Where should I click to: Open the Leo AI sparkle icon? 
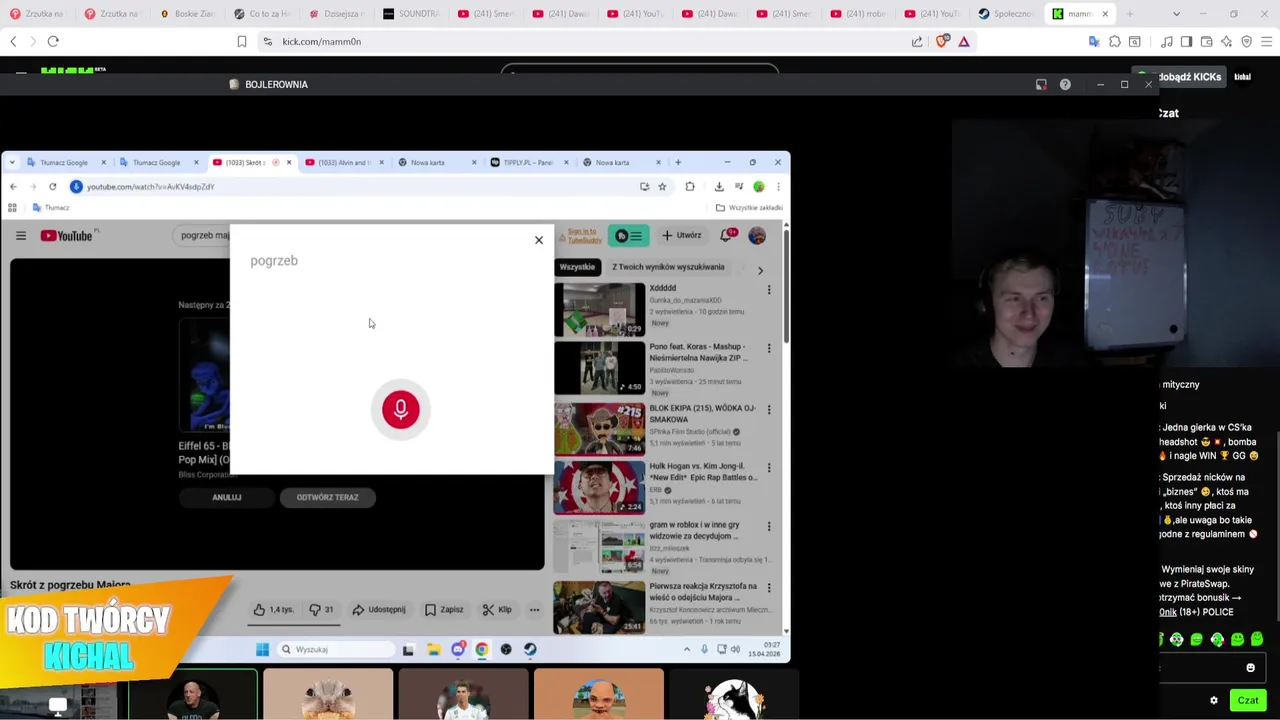pos(1226,41)
